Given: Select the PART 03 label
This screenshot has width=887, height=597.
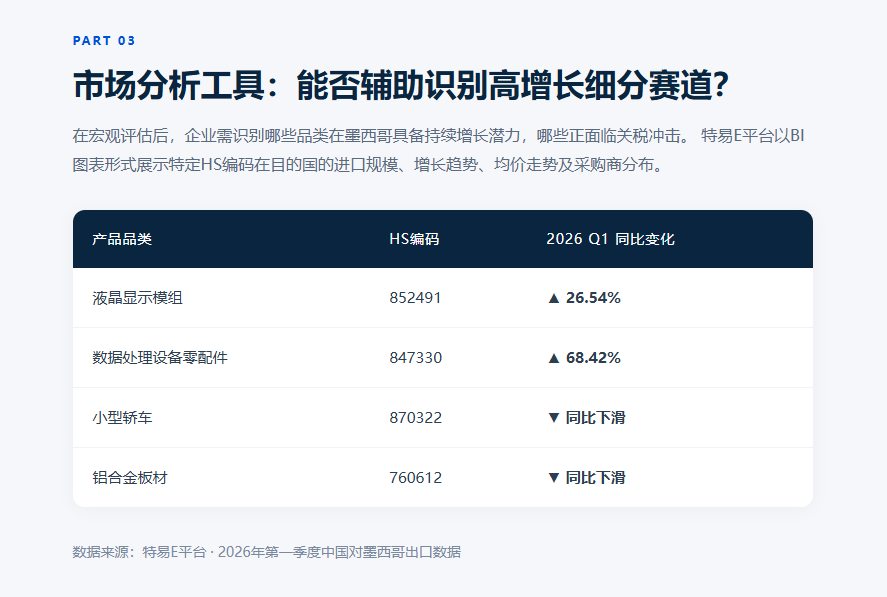Looking at the screenshot, I should pos(104,41).
